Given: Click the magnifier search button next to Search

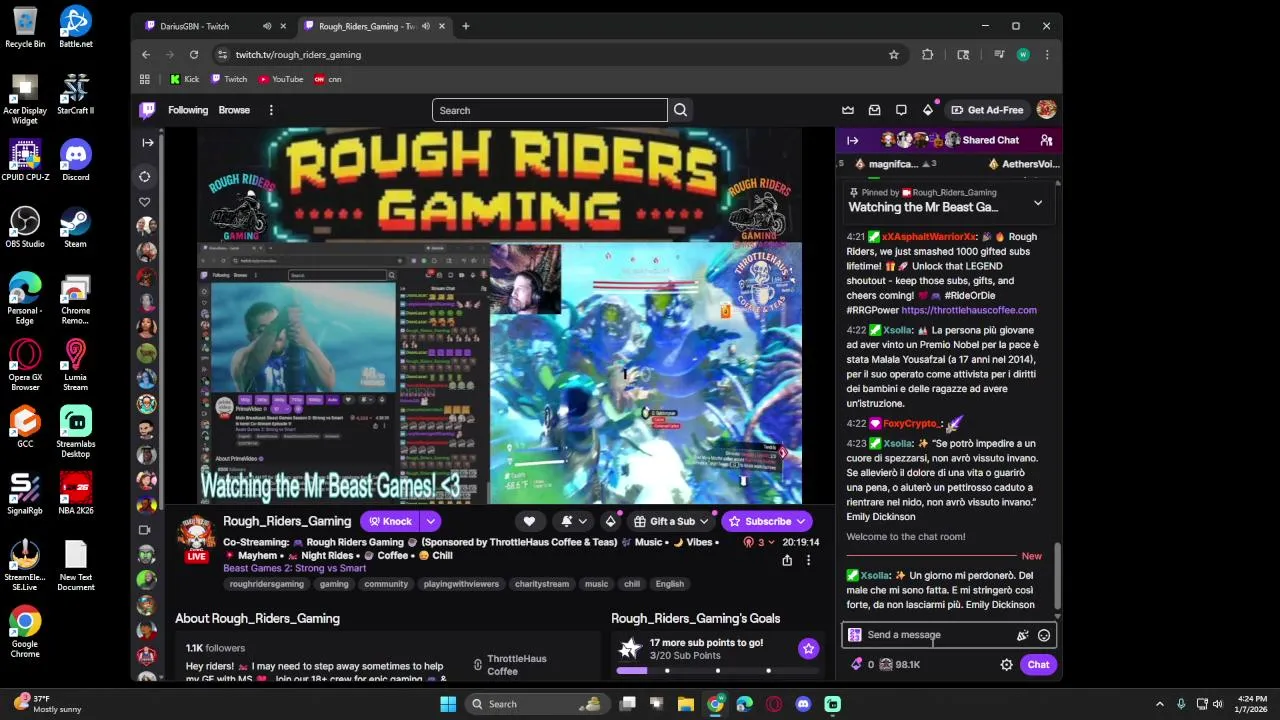Looking at the screenshot, I should [681, 110].
